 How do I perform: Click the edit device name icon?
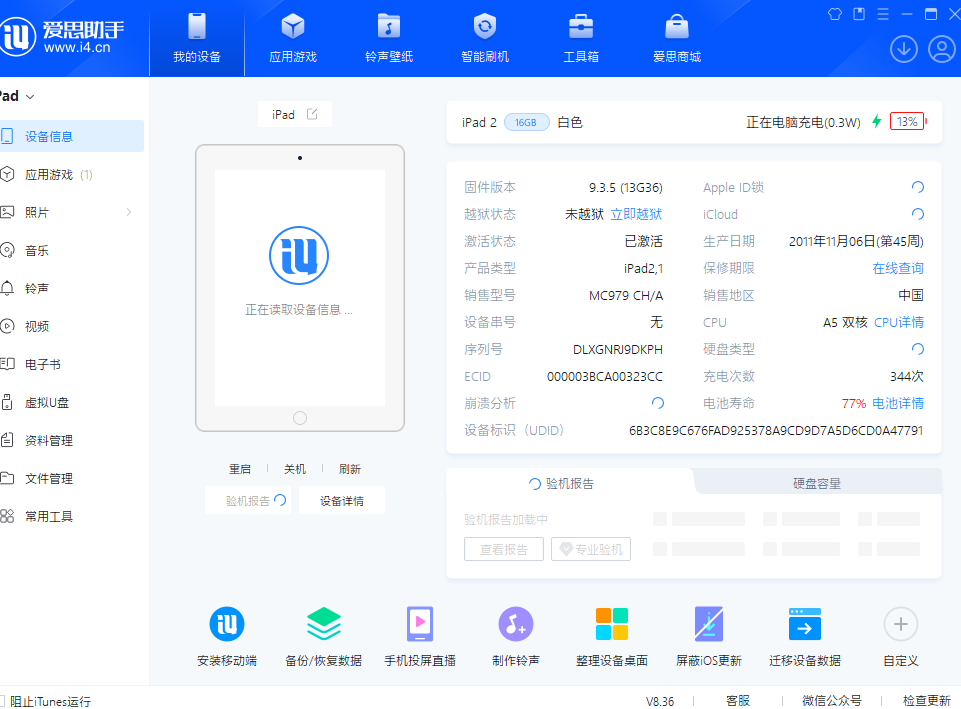click(312, 114)
